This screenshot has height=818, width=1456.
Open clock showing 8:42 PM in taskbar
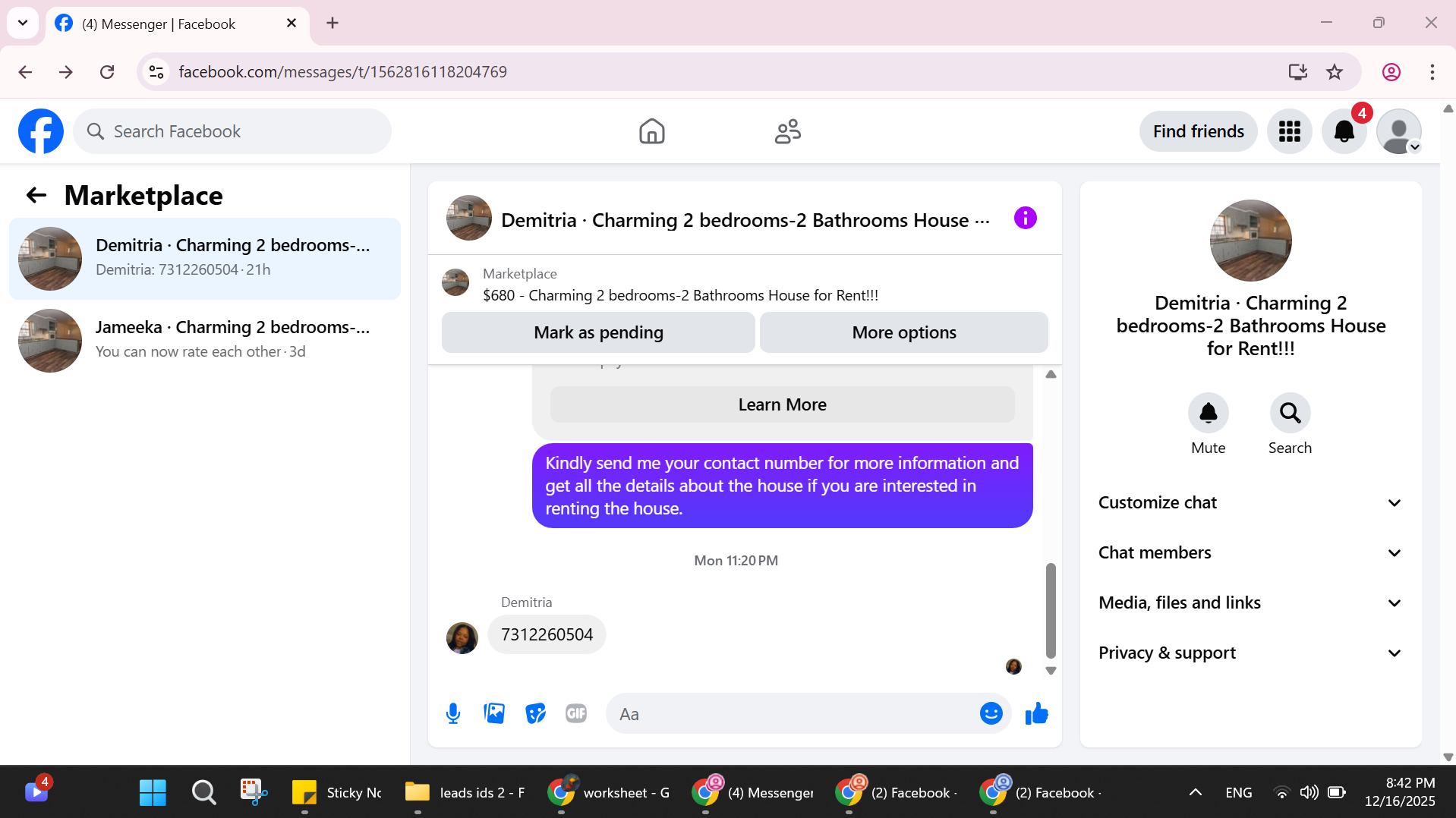click(x=1400, y=792)
